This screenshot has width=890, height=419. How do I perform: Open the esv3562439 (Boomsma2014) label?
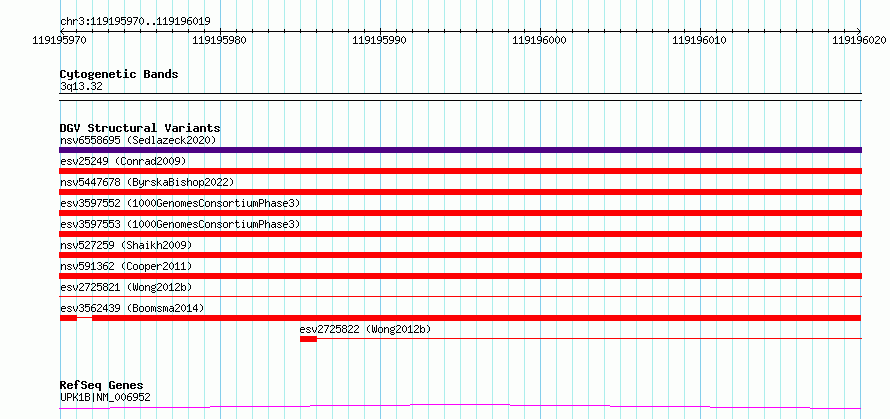132,308
